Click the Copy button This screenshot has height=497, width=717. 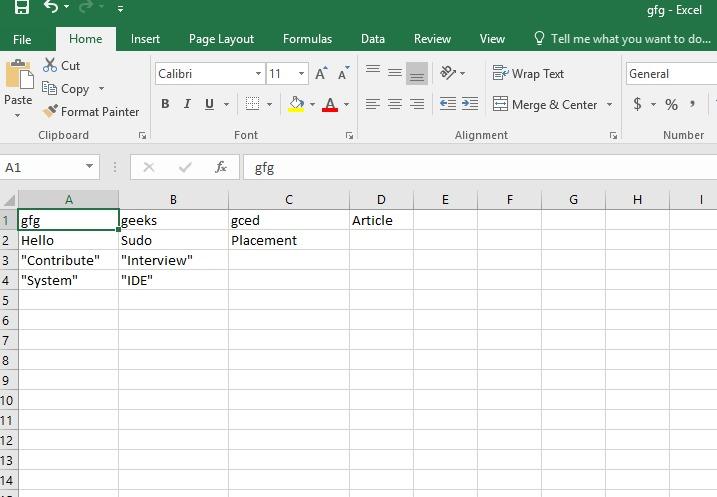click(65, 88)
